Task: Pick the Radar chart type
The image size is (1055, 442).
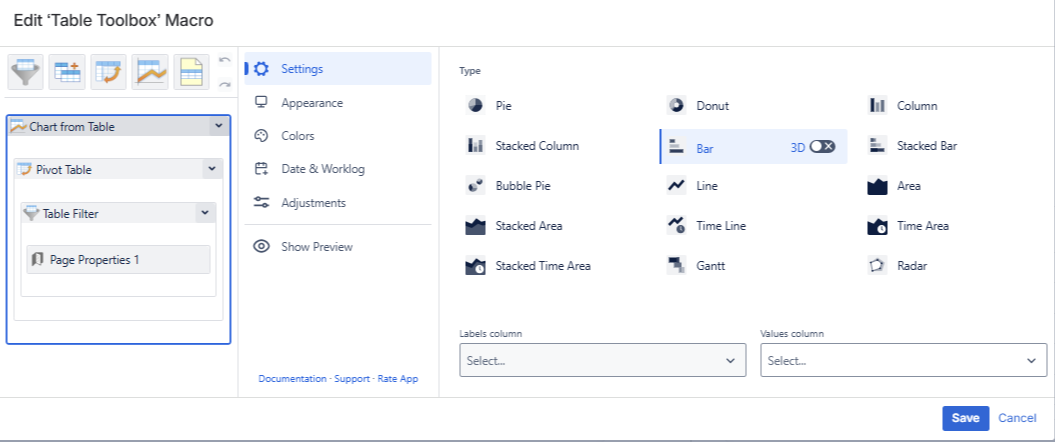Action: pos(913,266)
